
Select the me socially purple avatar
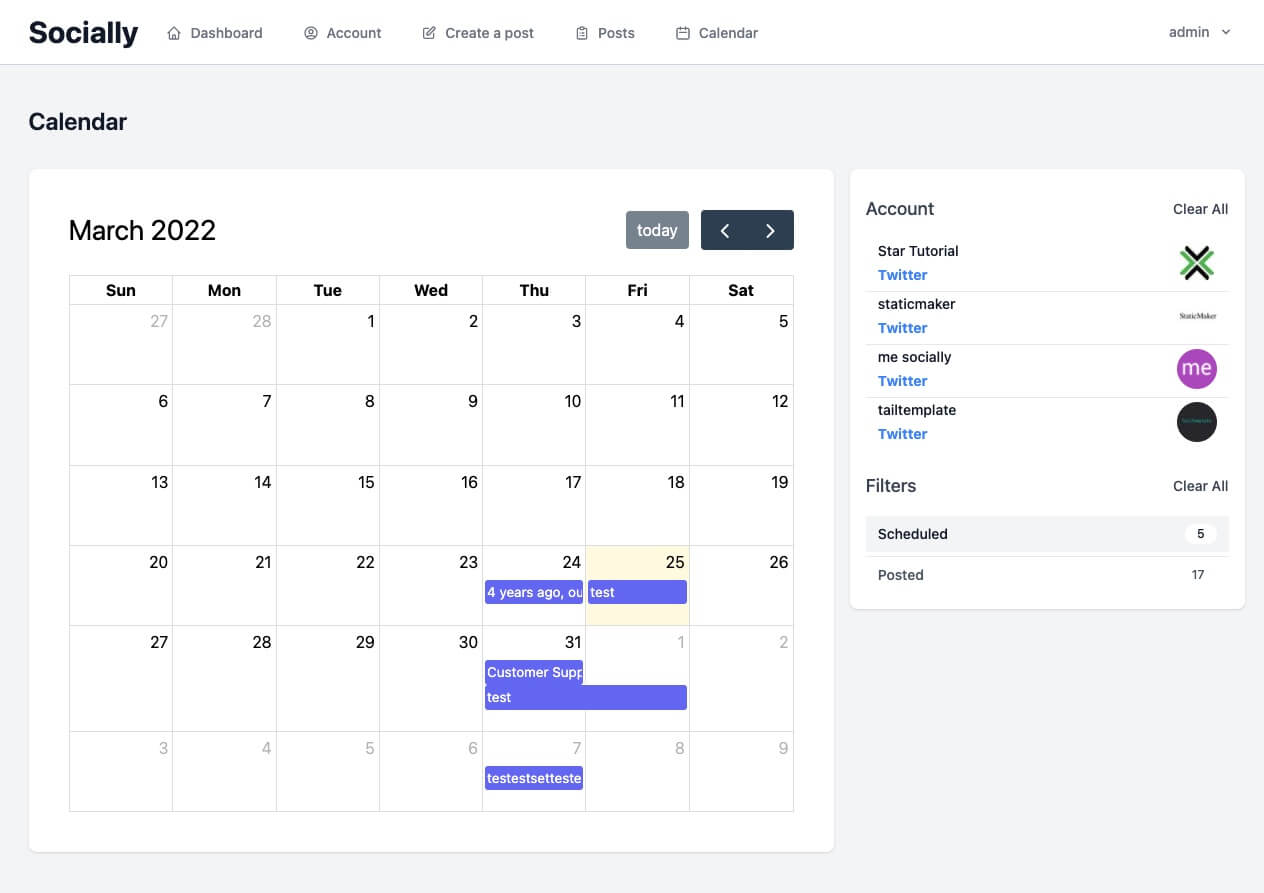click(1196, 369)
